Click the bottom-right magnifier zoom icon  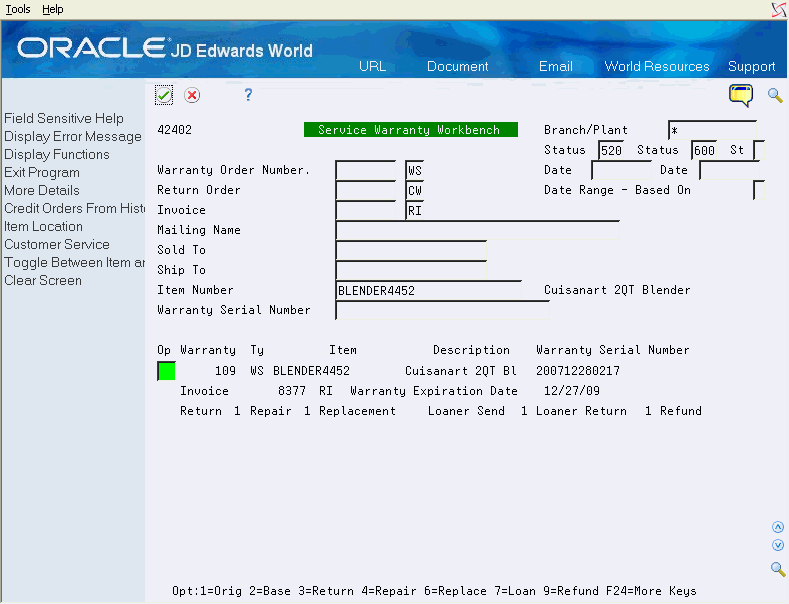click(x=778, y=569)
